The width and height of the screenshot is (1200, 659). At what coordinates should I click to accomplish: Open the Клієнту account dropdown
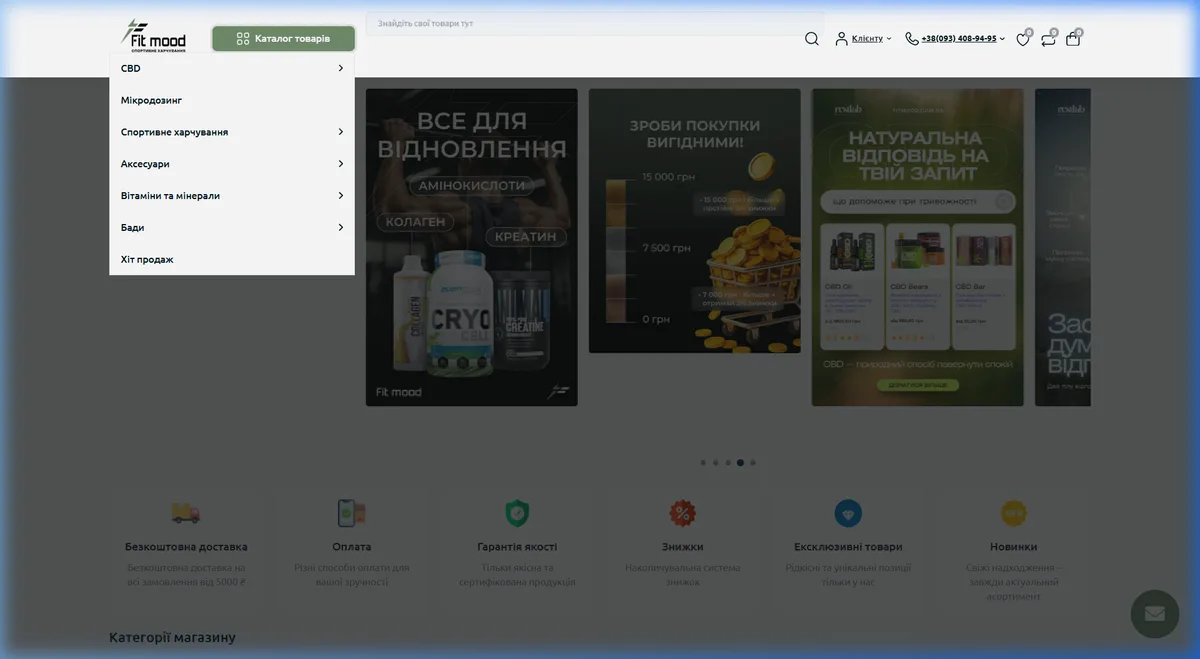click(871, 39)
